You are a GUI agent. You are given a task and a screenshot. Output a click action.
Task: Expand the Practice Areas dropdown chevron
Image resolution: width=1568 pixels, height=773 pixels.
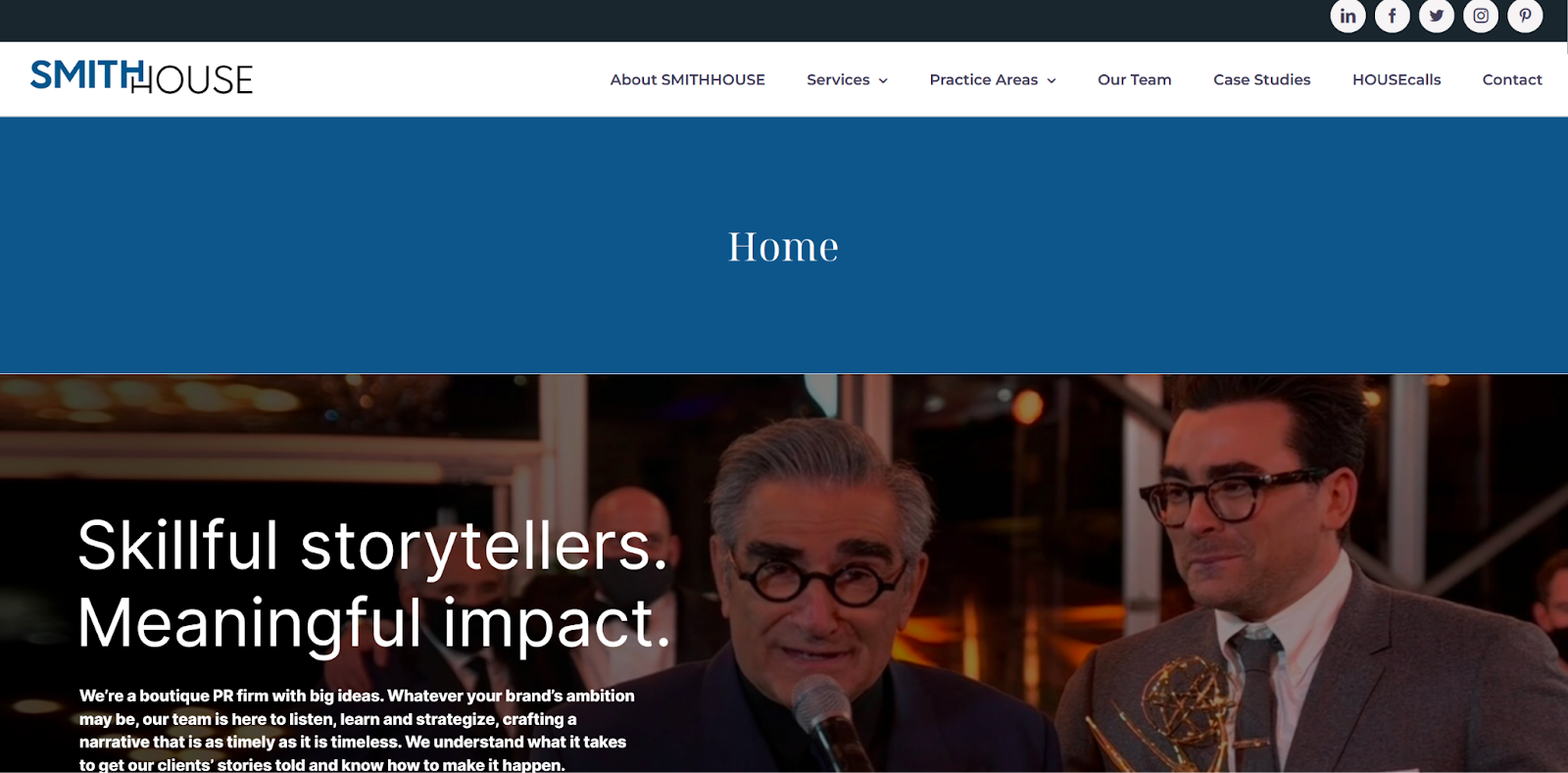[1052, 80]
